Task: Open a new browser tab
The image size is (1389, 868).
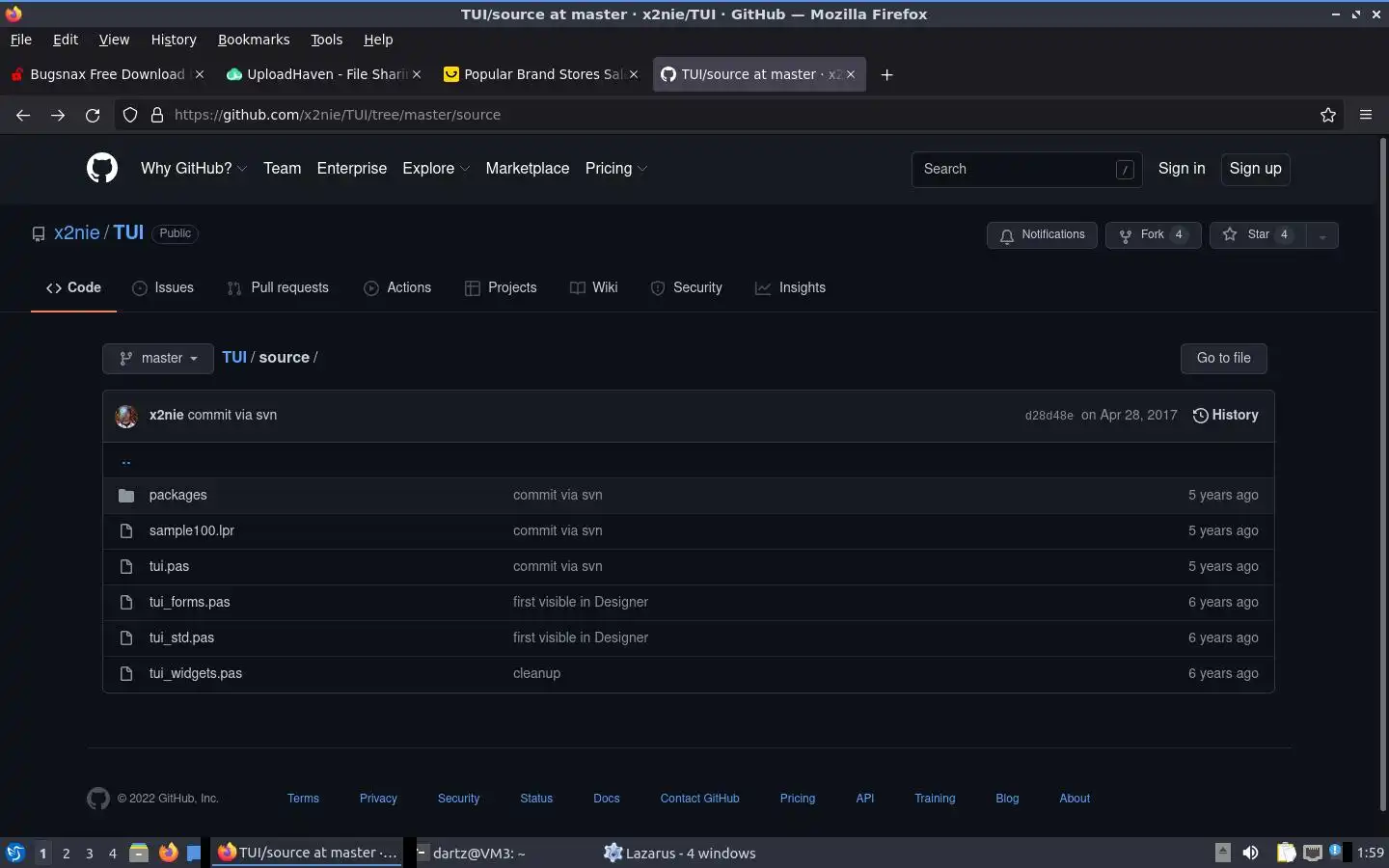Action: coord(886,74)
